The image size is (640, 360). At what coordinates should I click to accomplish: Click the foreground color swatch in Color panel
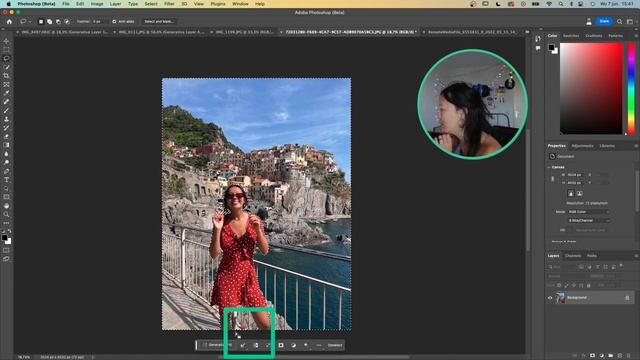[551, 47]
